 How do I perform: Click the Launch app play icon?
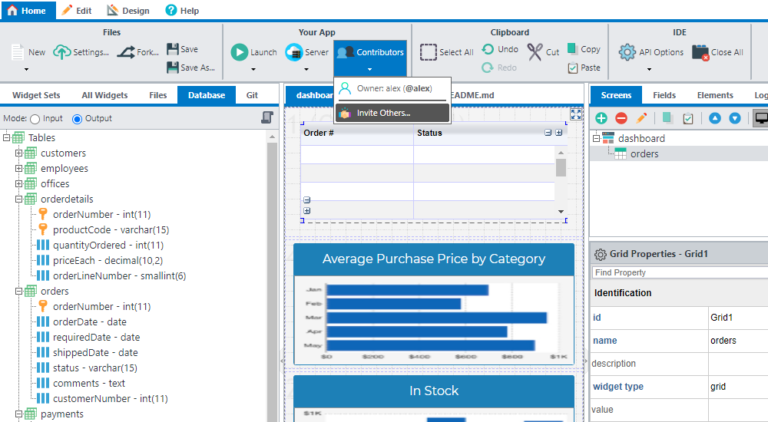click(240, 52)
